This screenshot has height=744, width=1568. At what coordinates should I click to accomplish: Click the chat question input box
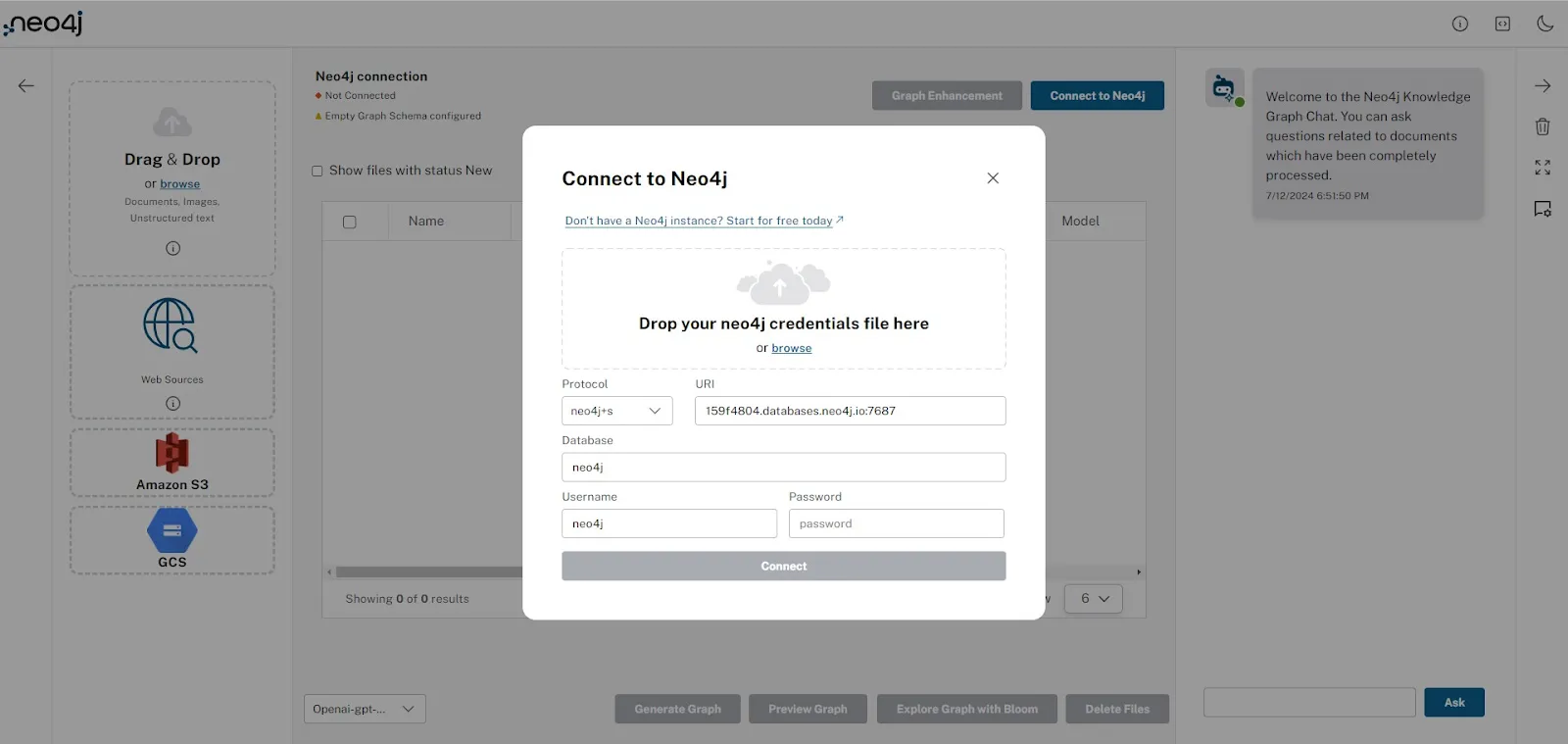1309,702
